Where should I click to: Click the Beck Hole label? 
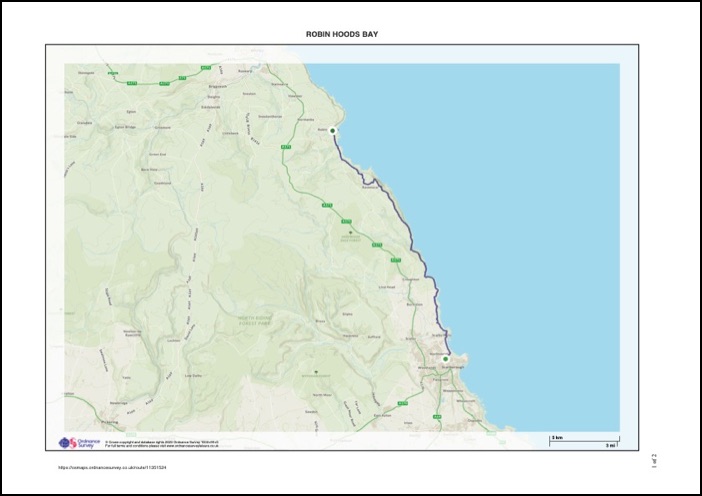point(149,170)
